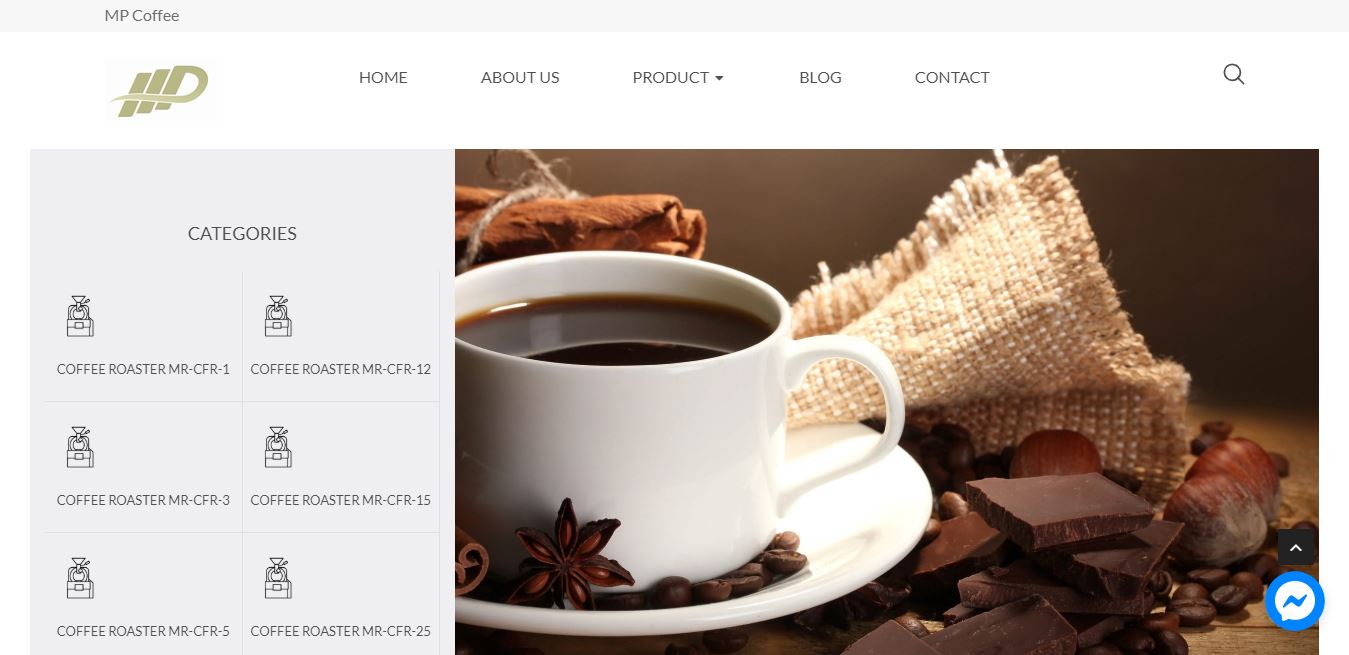Select the roaster icon above MR-CFR-5
This screenshot has width=1349, height=655.
[80, 578]
